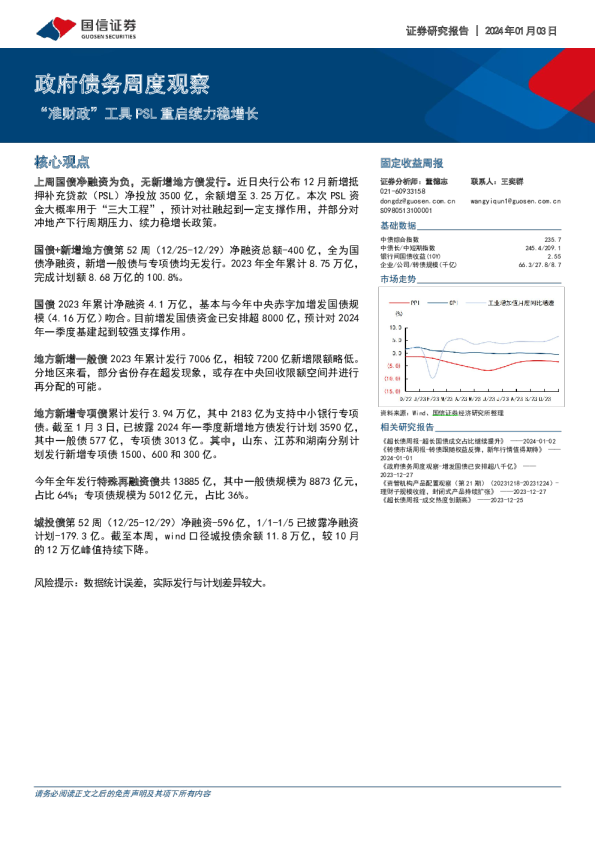Click the 基础数据 section heading

click(398, 226)
